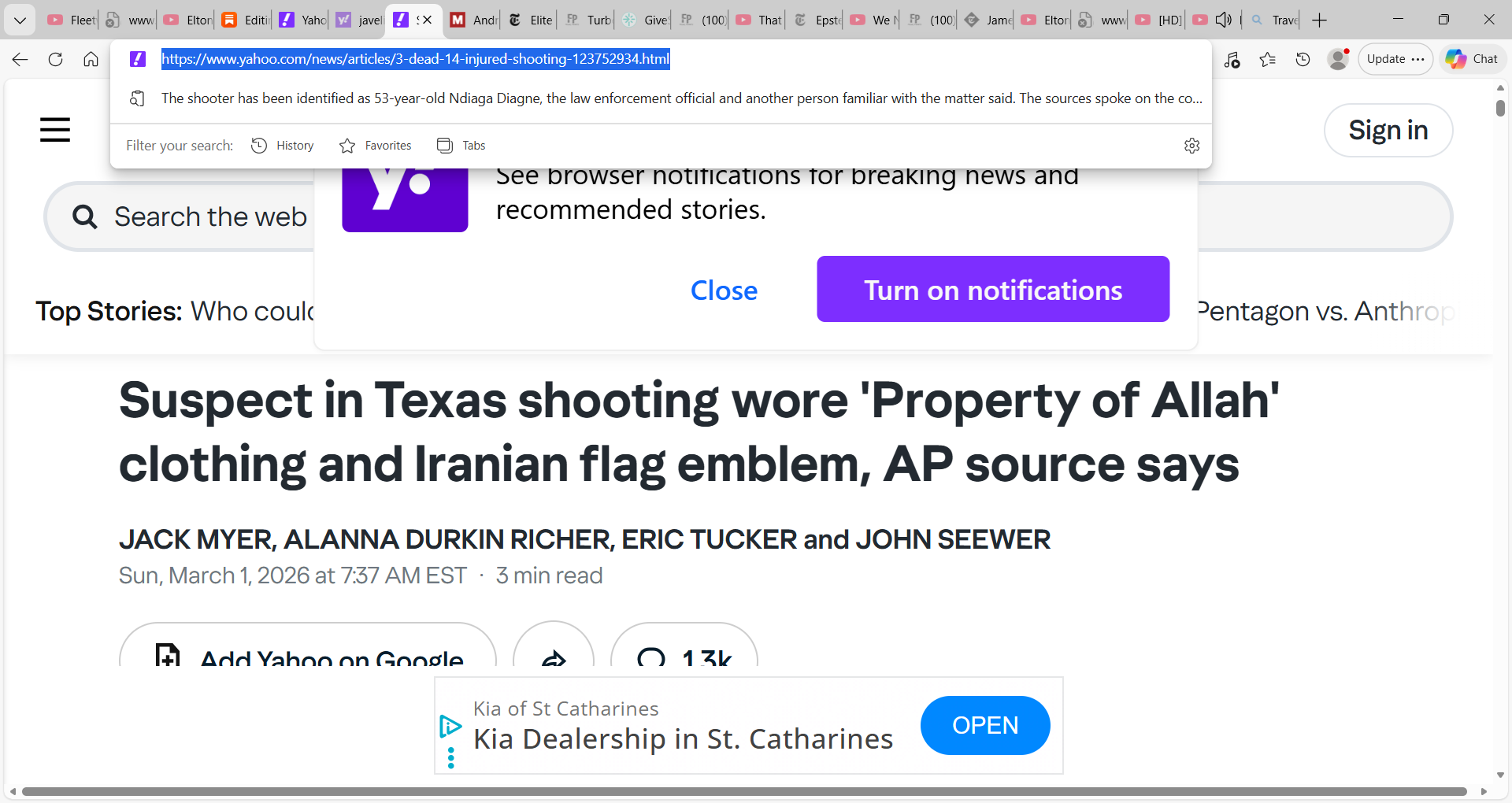Image resolution: width=1512 pixels, height=803 pixels.
Task: Filter search by Favorites
Action: [375, 146]
